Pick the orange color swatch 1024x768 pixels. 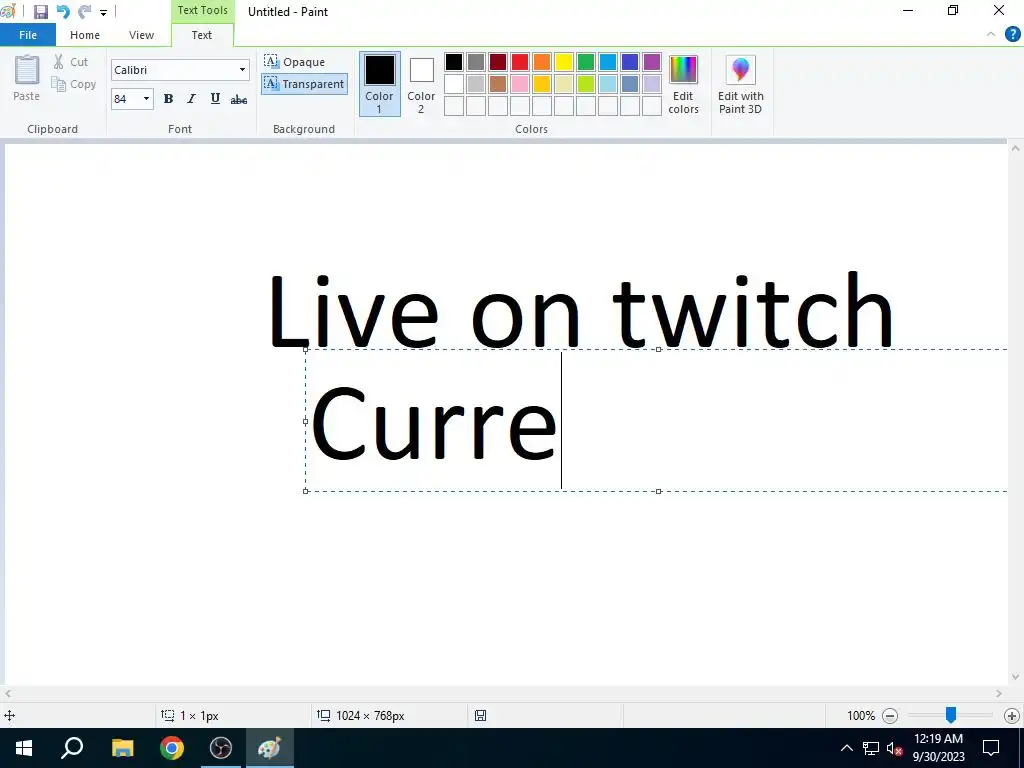pyautogui.click(x=542, y=62)
